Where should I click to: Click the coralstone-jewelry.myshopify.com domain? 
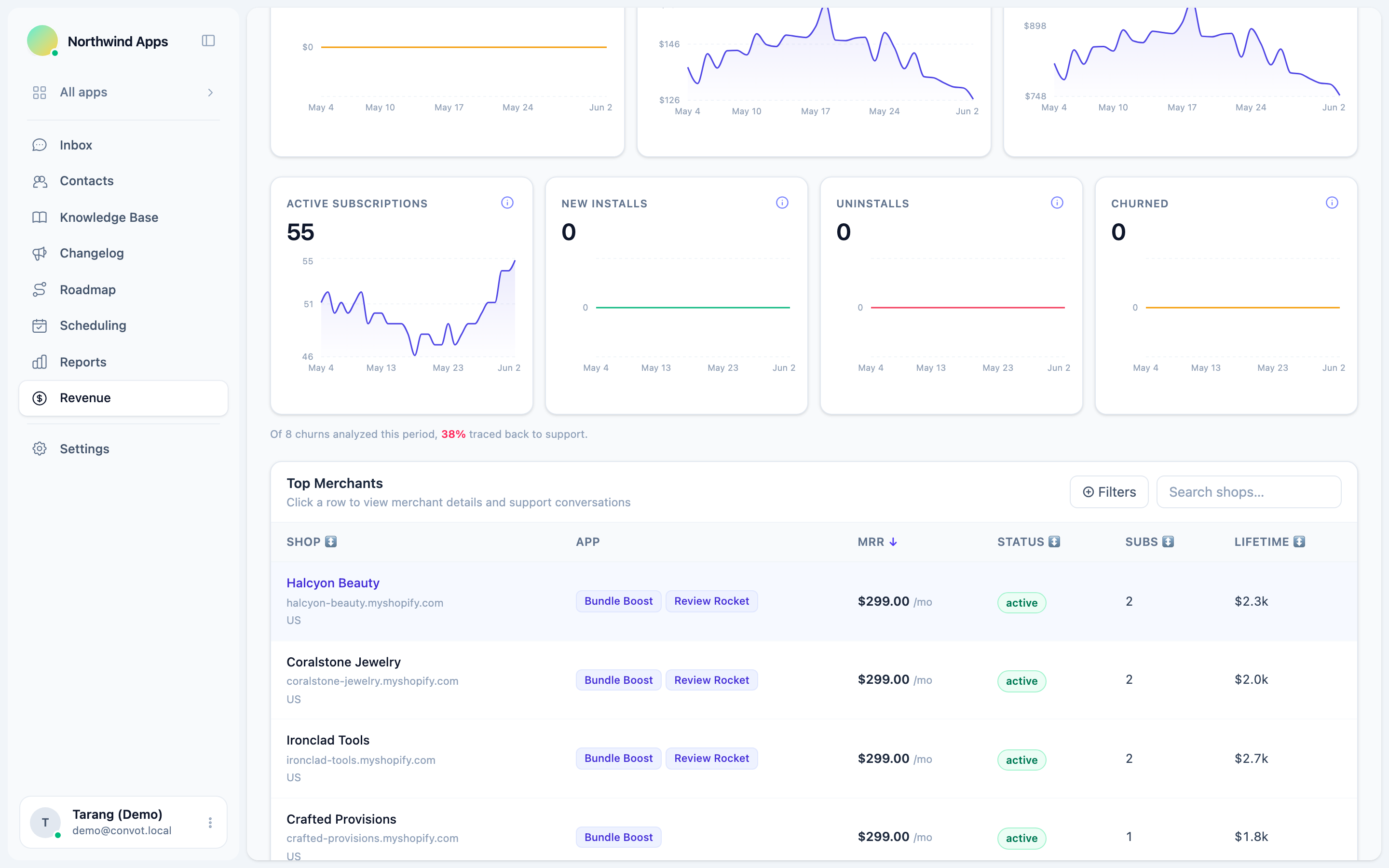pyautogui.click(x=372, y=681)
